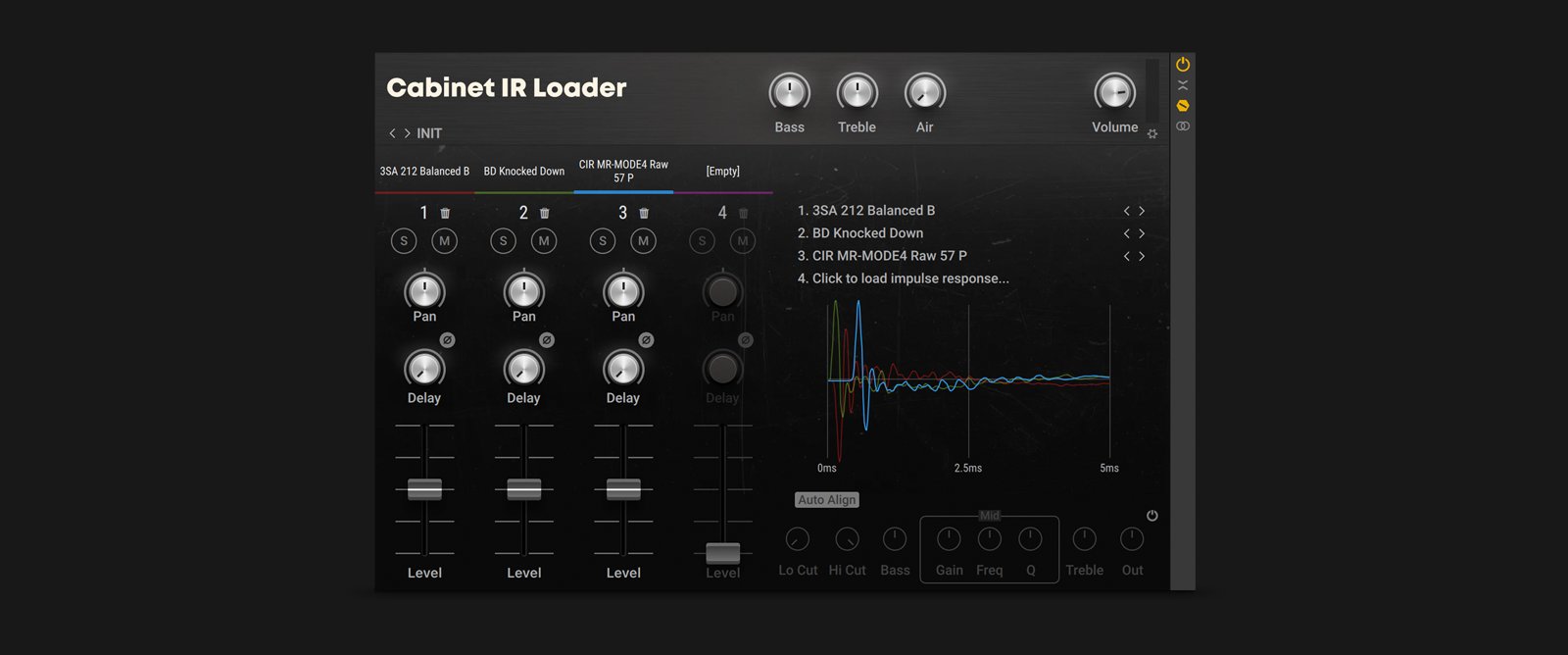Click the EQ Bass knob at bottom

pos(895,539)
